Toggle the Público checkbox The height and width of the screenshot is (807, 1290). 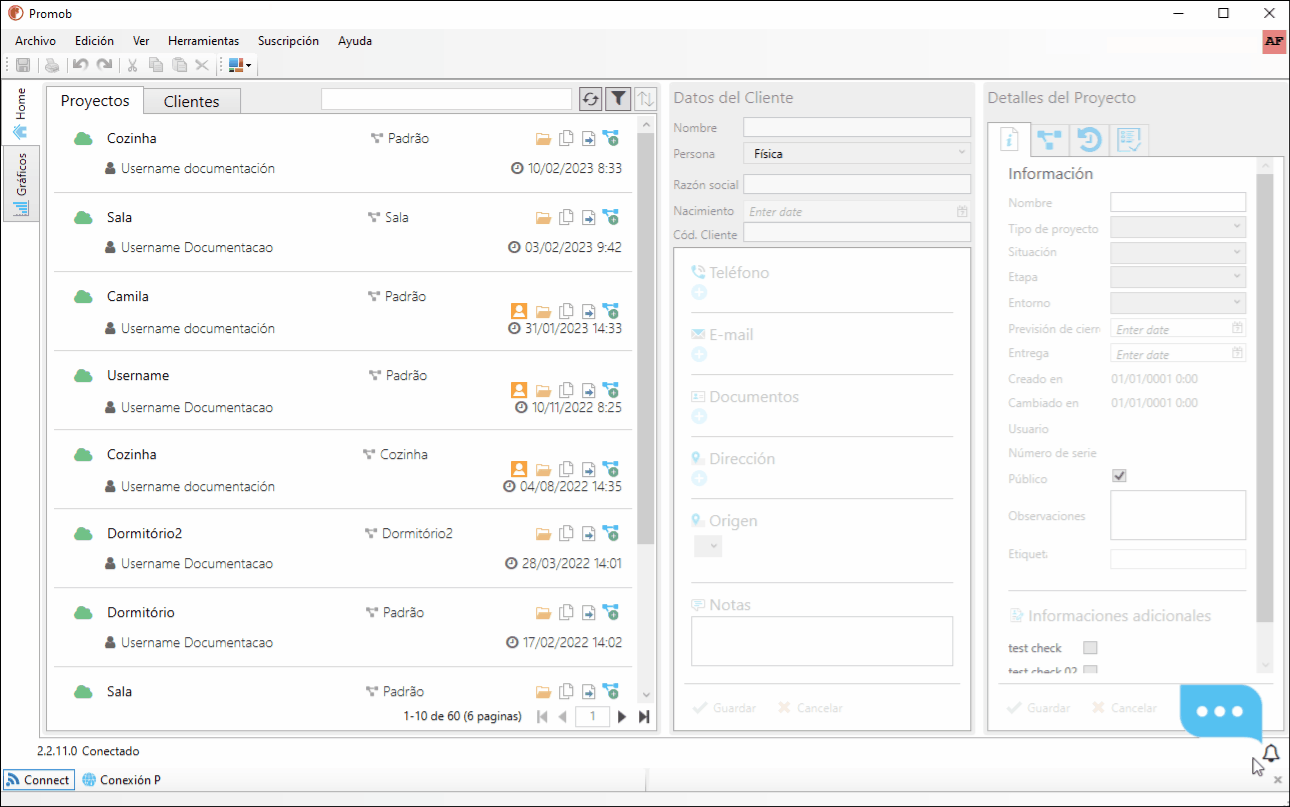click(1119, 476)
